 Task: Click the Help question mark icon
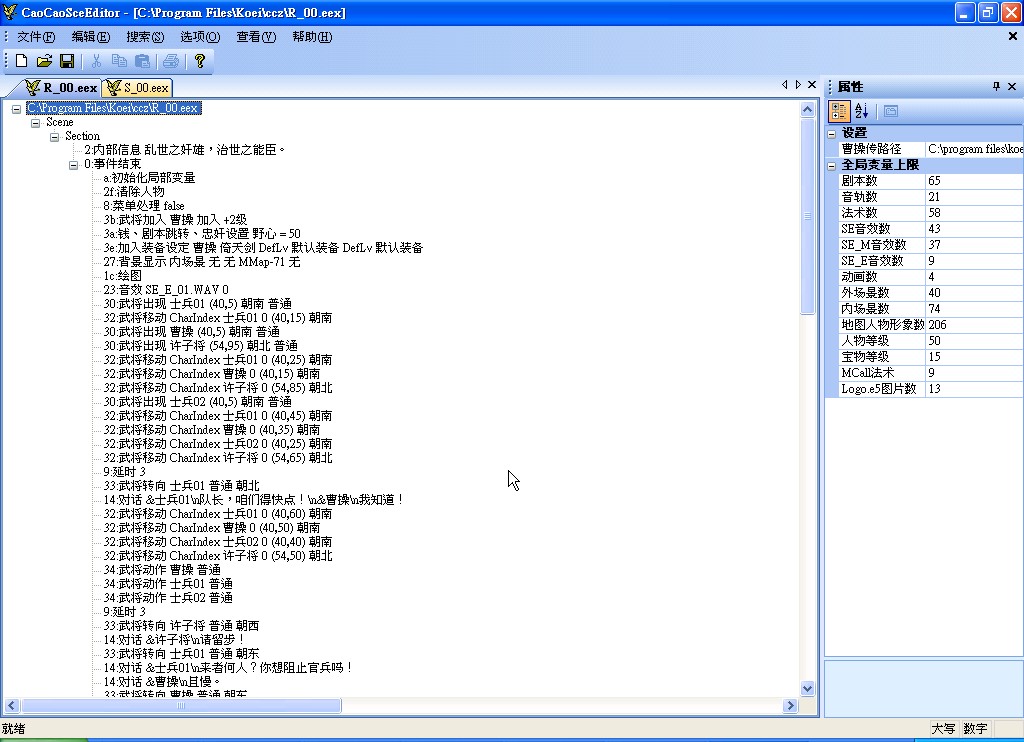pos(199,61)
